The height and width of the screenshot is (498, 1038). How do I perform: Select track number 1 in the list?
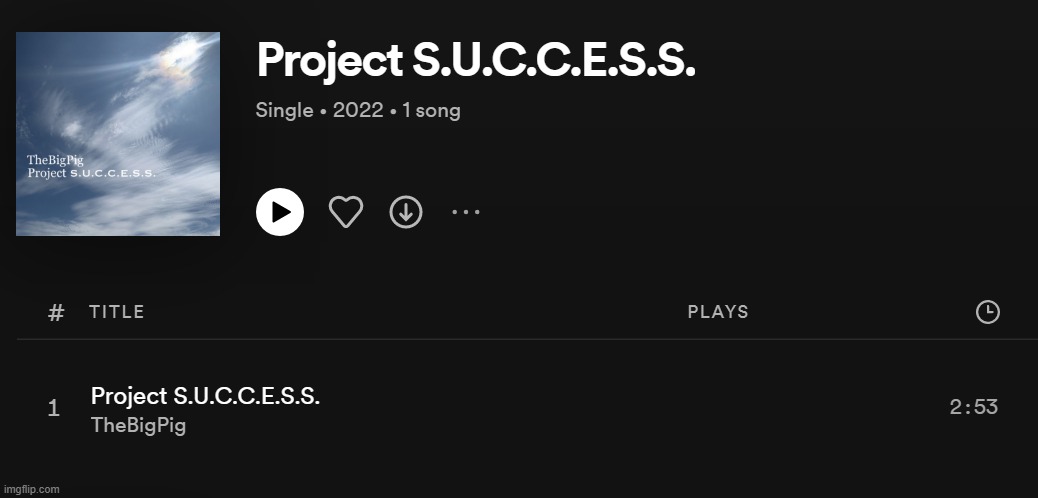tap(54, 409)
